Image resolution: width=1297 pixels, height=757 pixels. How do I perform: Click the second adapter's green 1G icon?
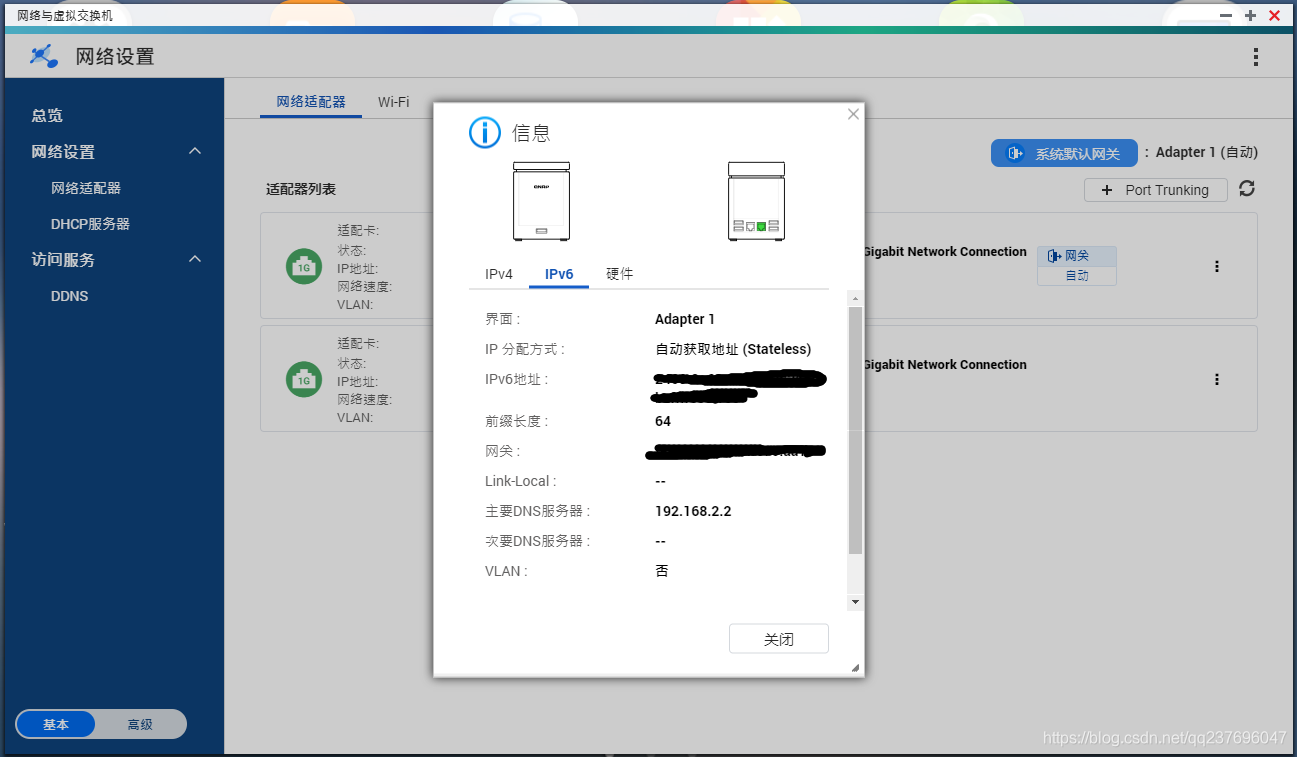click(x=303, y=379)
